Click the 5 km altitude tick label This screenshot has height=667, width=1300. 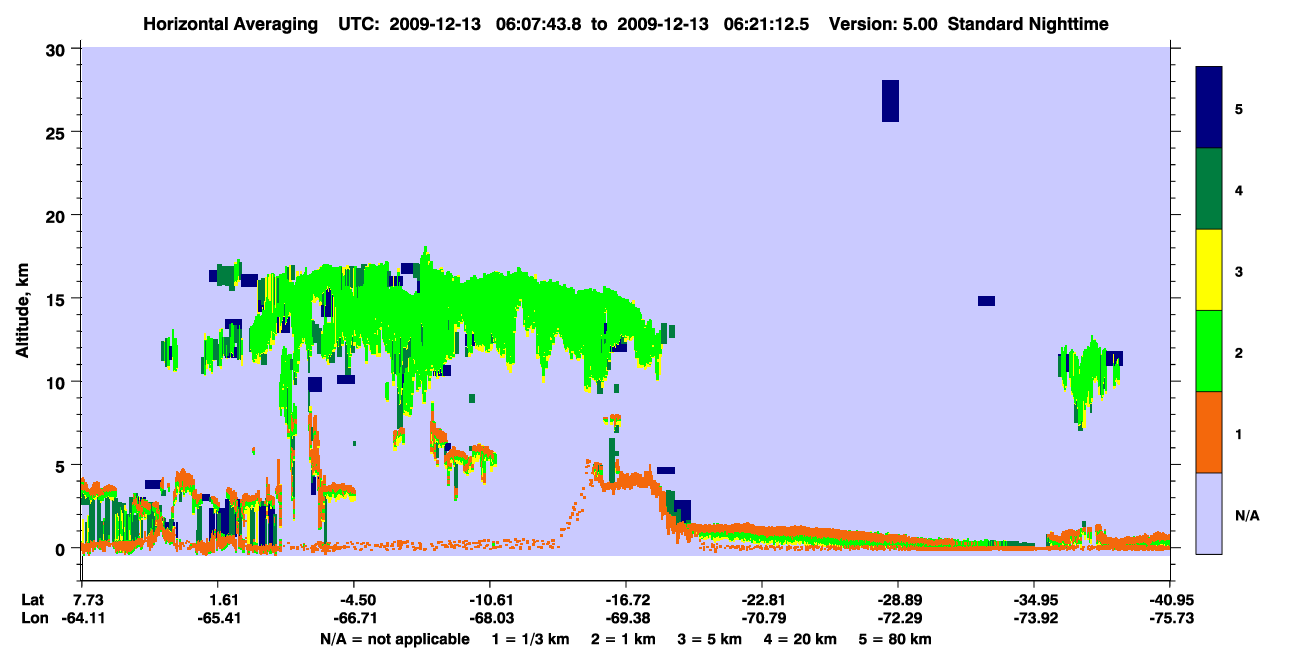[60, 465]
